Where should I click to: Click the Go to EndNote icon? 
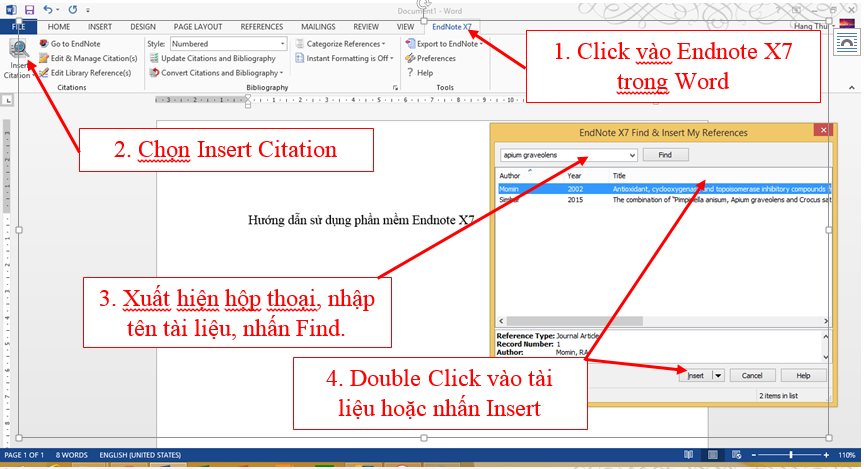point(44,44)
